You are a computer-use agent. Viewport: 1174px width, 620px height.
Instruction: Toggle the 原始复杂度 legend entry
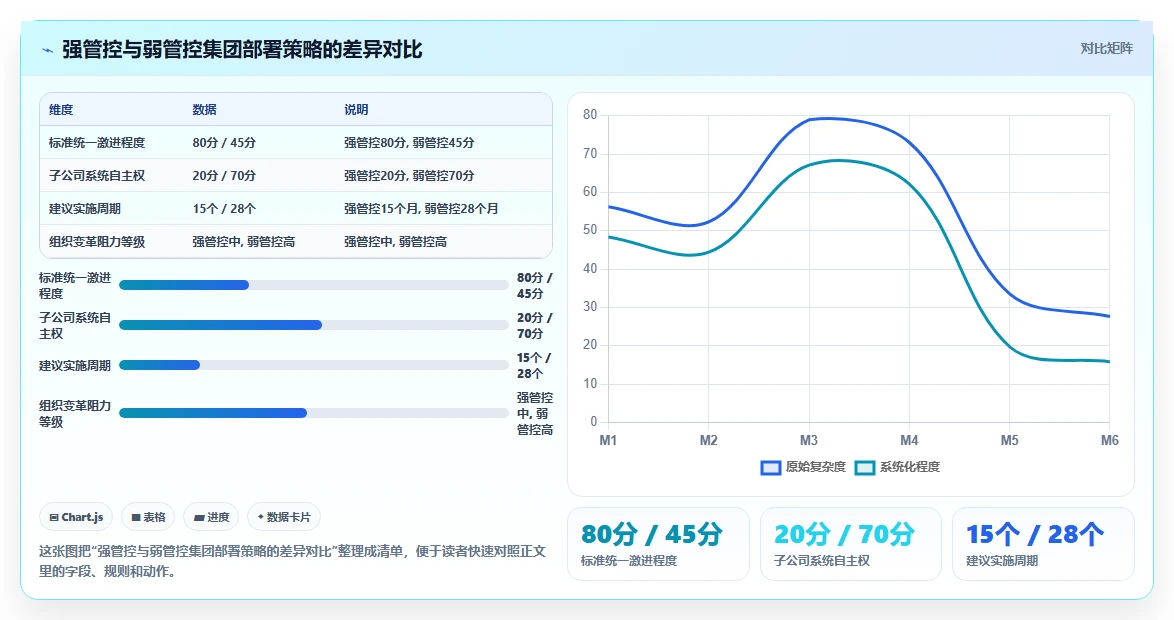tap(803, 467)
